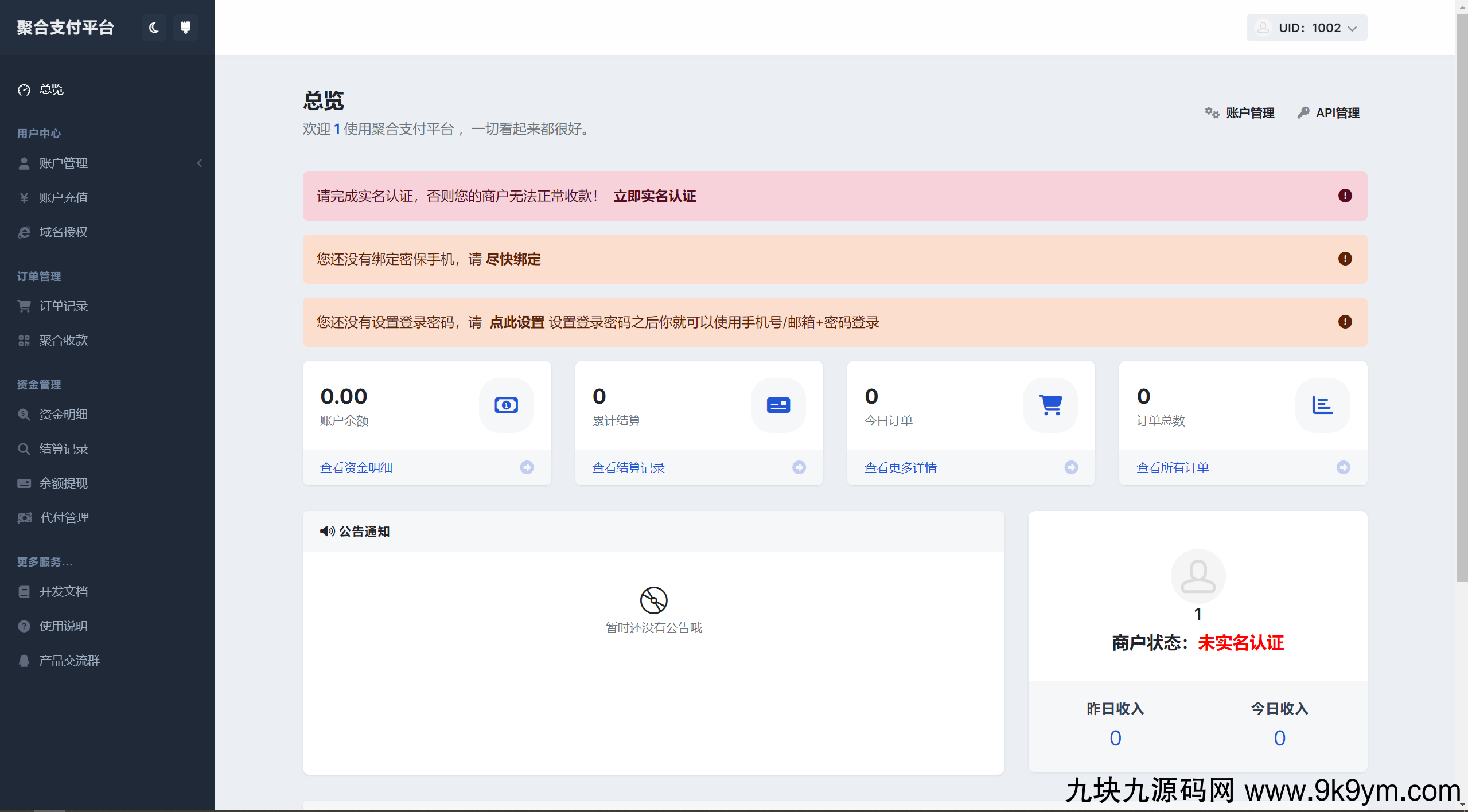Screen dimensions: 1468x812
Task: Click the QR icon beside 聚合收款
Action: pyautogui.click(x=24, y=341)
